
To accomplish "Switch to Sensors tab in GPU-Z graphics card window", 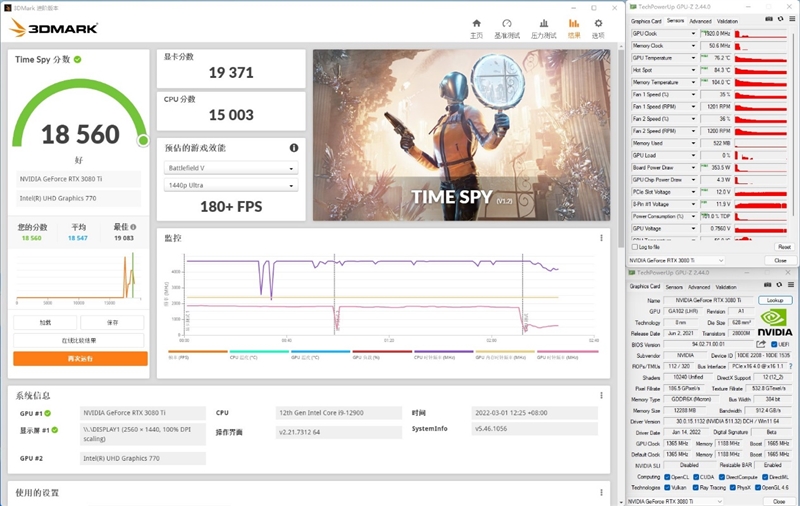I will [673, 287].
